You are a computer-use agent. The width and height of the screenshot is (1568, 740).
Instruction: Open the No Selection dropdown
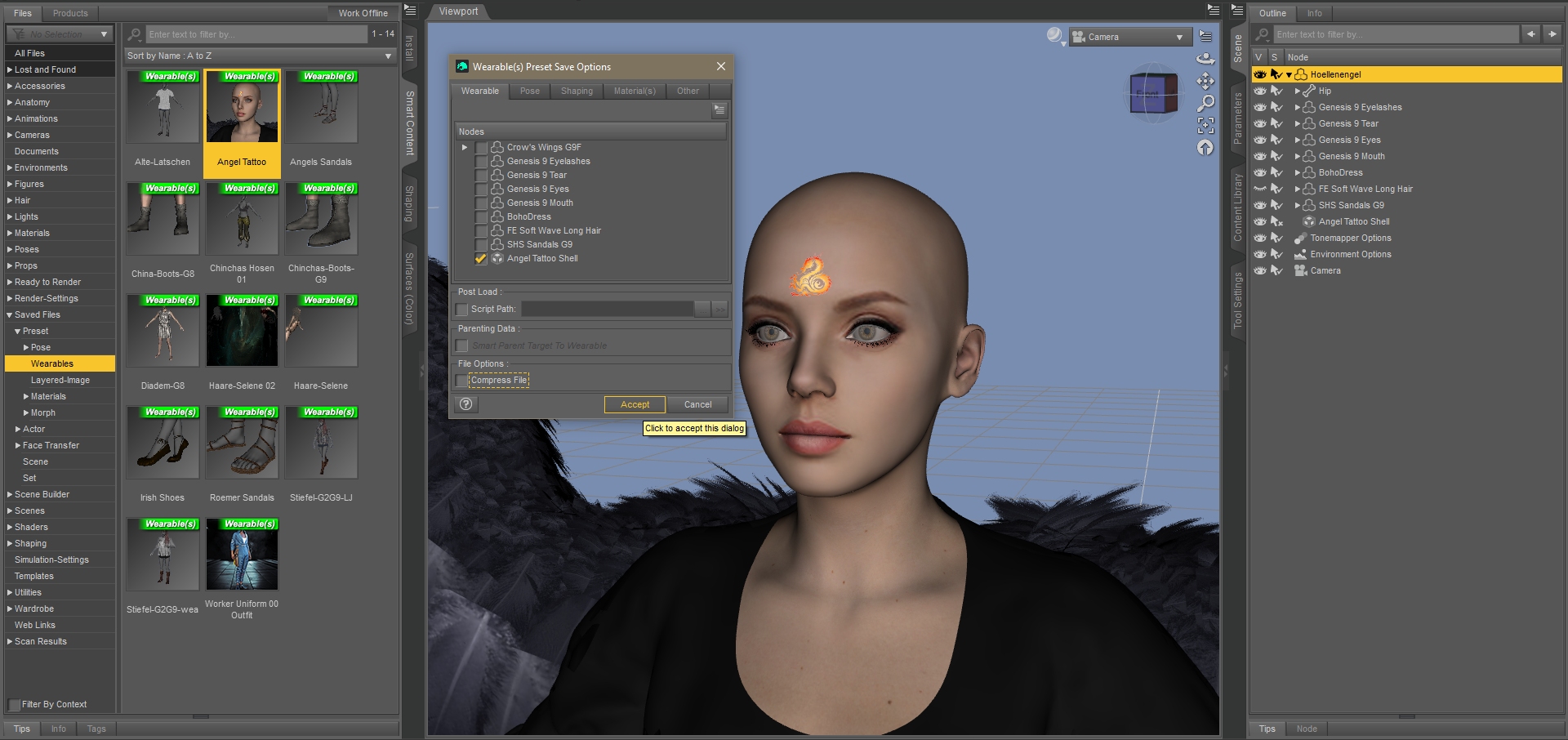(x=59, y=34)
